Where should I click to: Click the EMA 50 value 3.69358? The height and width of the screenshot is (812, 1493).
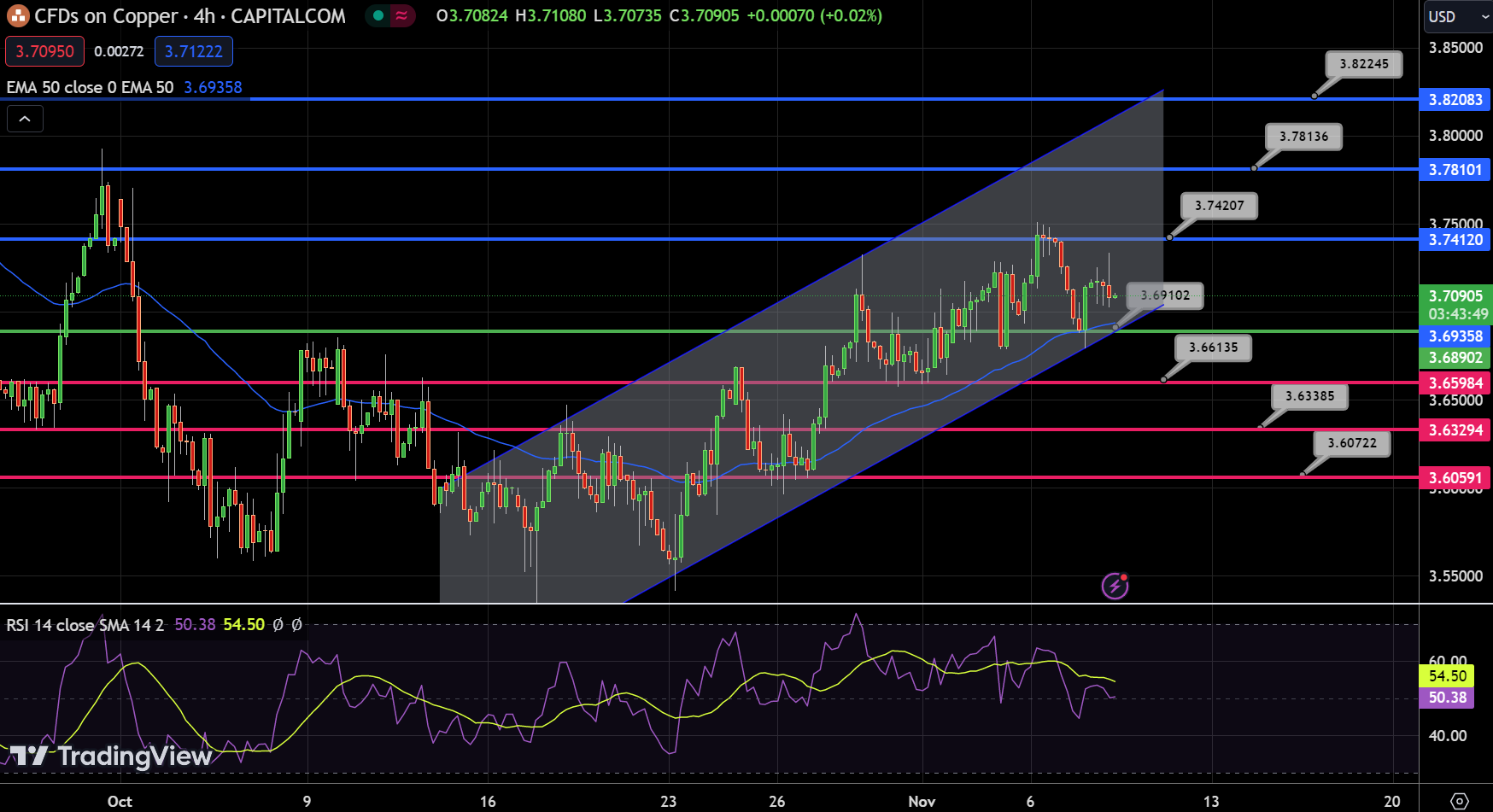click(214, 87)
